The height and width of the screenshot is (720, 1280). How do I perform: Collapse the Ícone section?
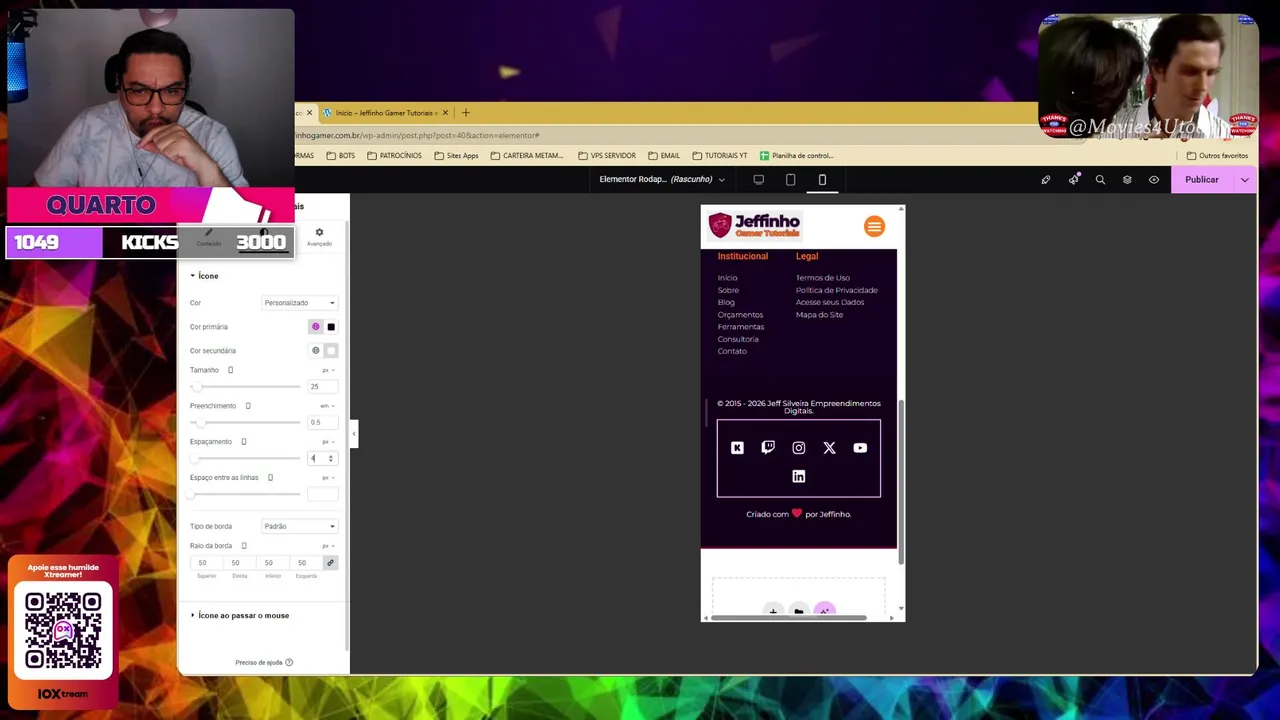[205, 276]
